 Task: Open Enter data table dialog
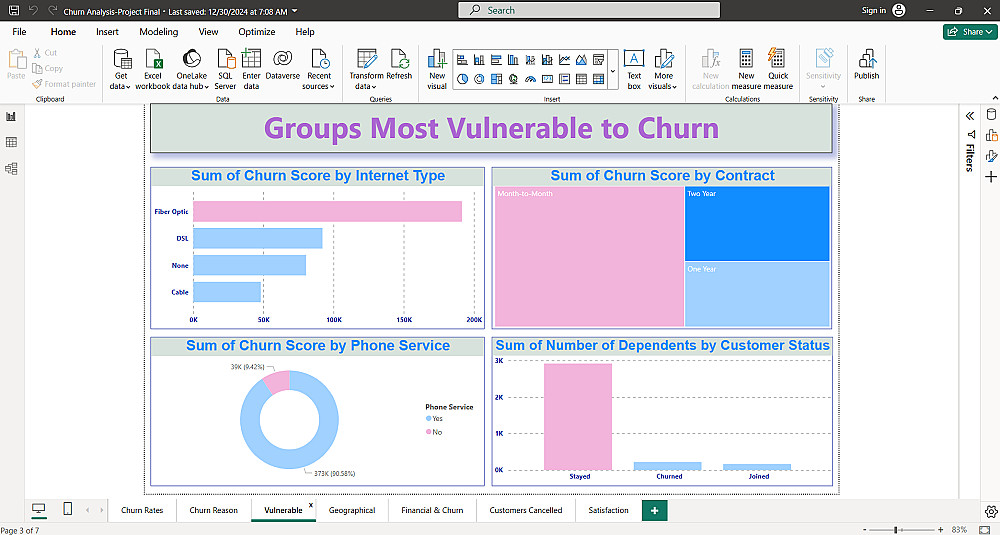tap(251, 70)
